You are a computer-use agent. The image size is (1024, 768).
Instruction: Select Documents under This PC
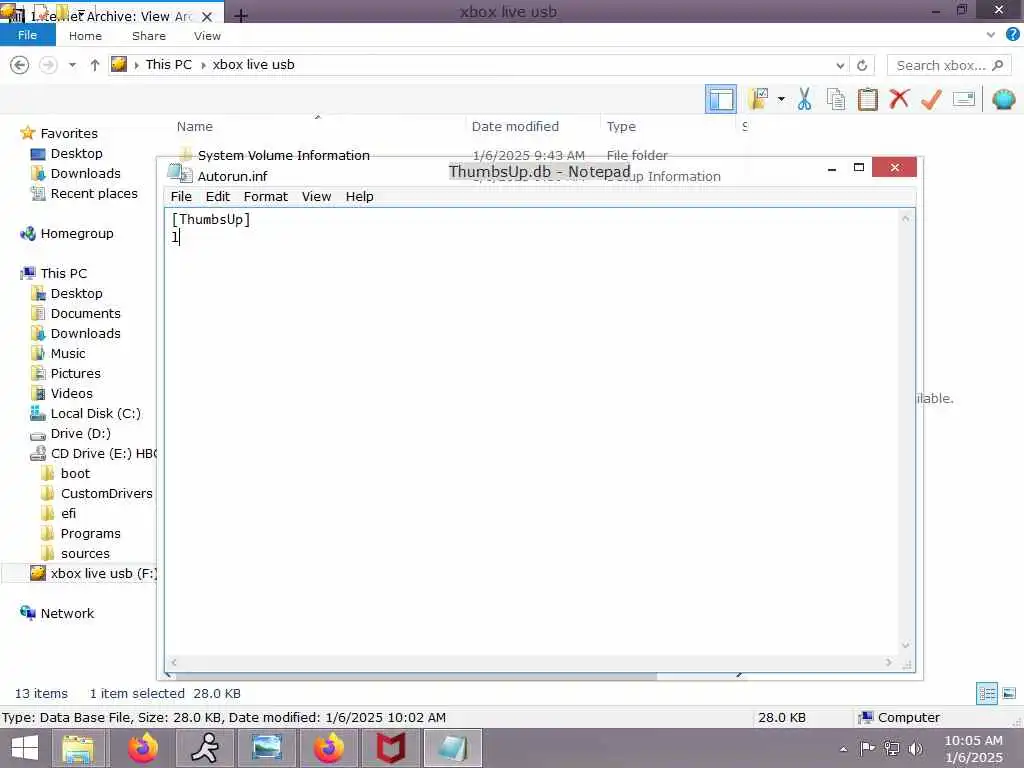(86, 313)
